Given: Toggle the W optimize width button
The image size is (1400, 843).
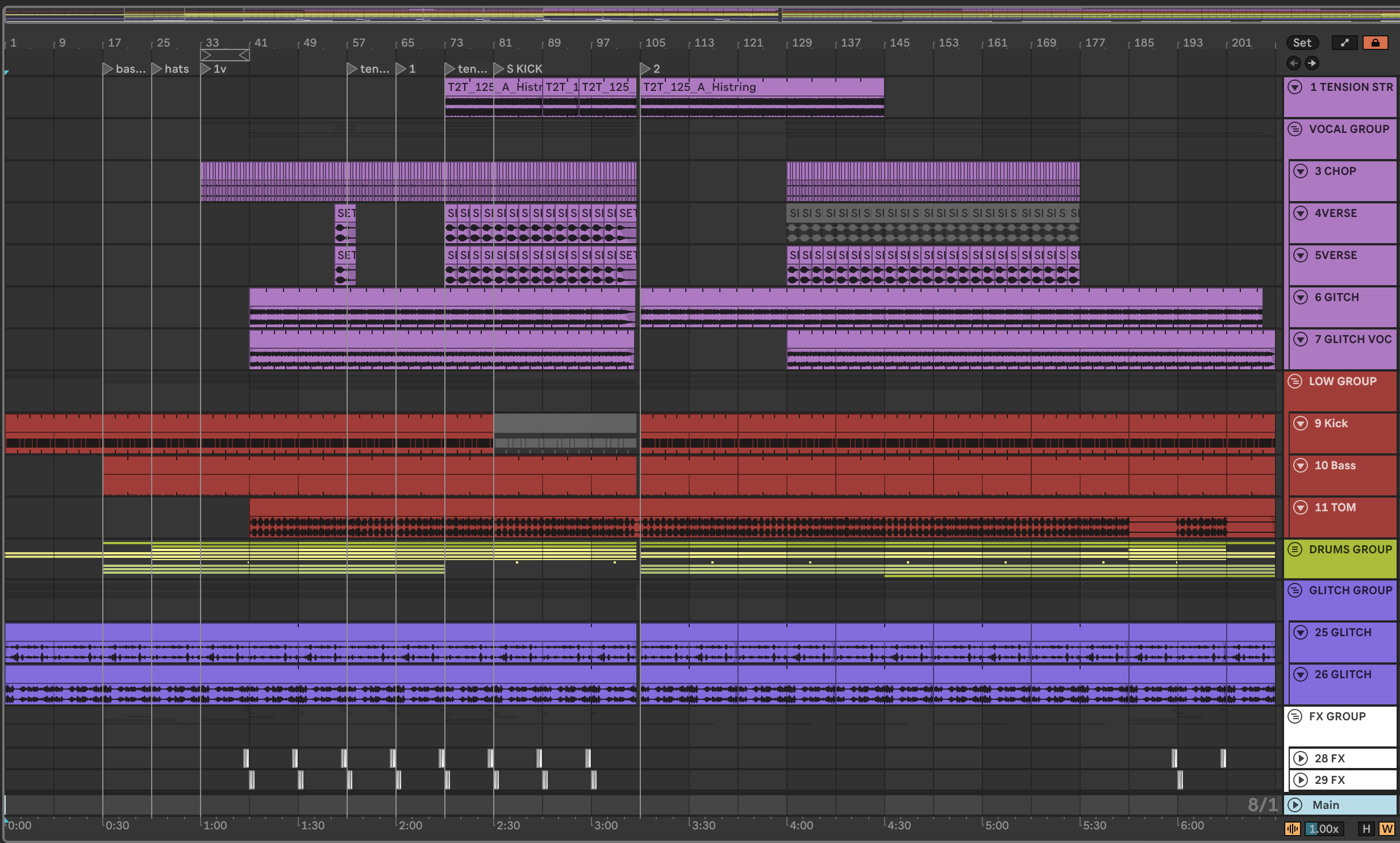Looking at the screenshot, I should point(1386,829).
